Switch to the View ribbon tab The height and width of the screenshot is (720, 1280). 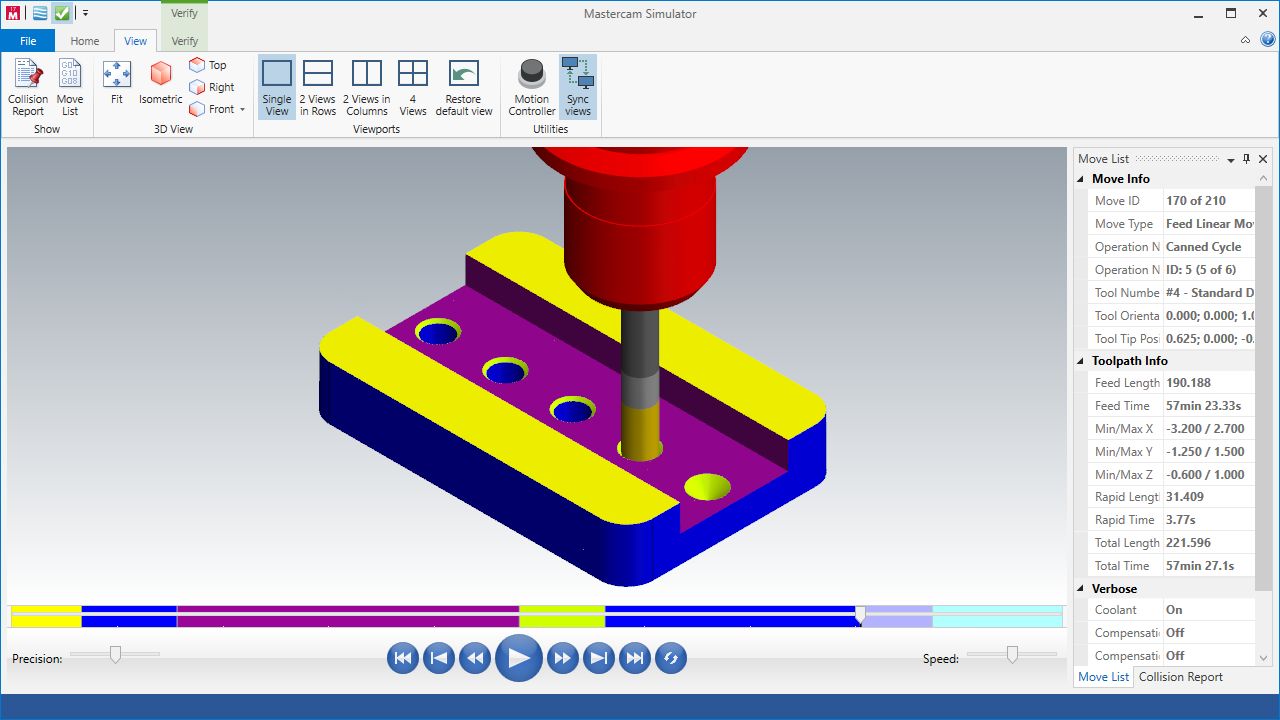click(x=136, y=41)
